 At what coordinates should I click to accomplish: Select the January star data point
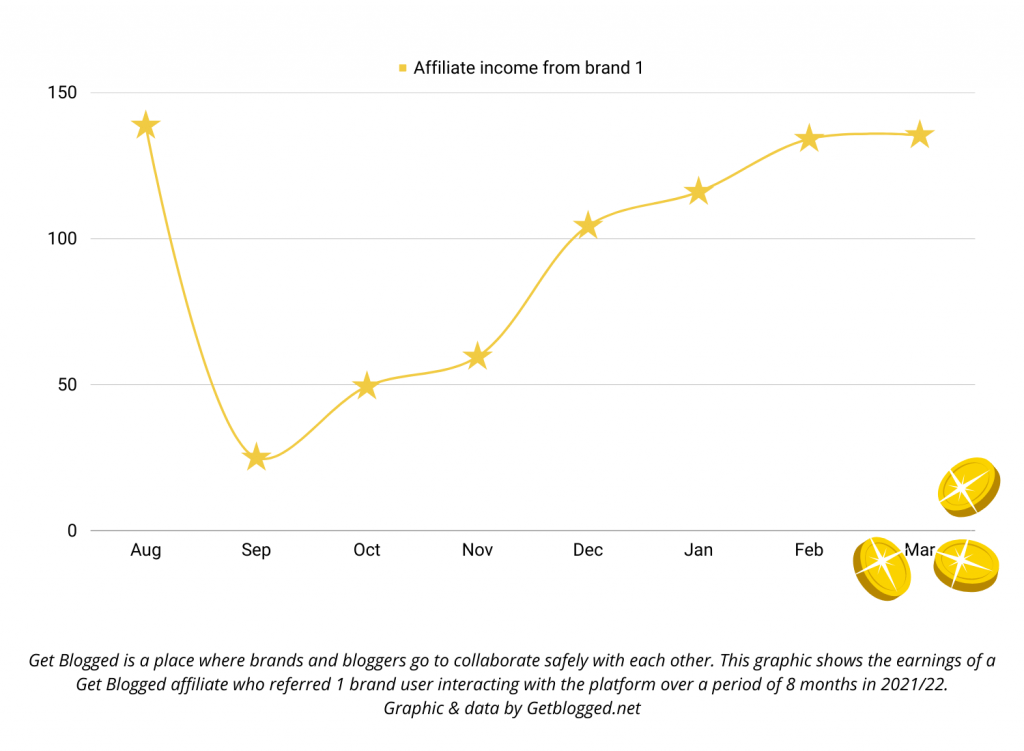698,192
